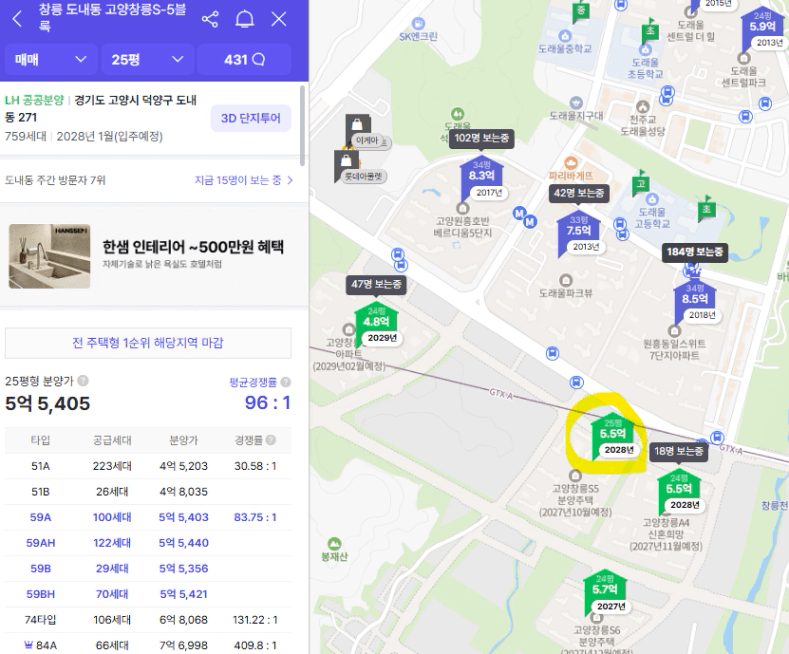The width and height of the screenshot is (789, 654).
Task: Open the 지금 15명이 보는 중 link
Action: [x=243, y=180]
